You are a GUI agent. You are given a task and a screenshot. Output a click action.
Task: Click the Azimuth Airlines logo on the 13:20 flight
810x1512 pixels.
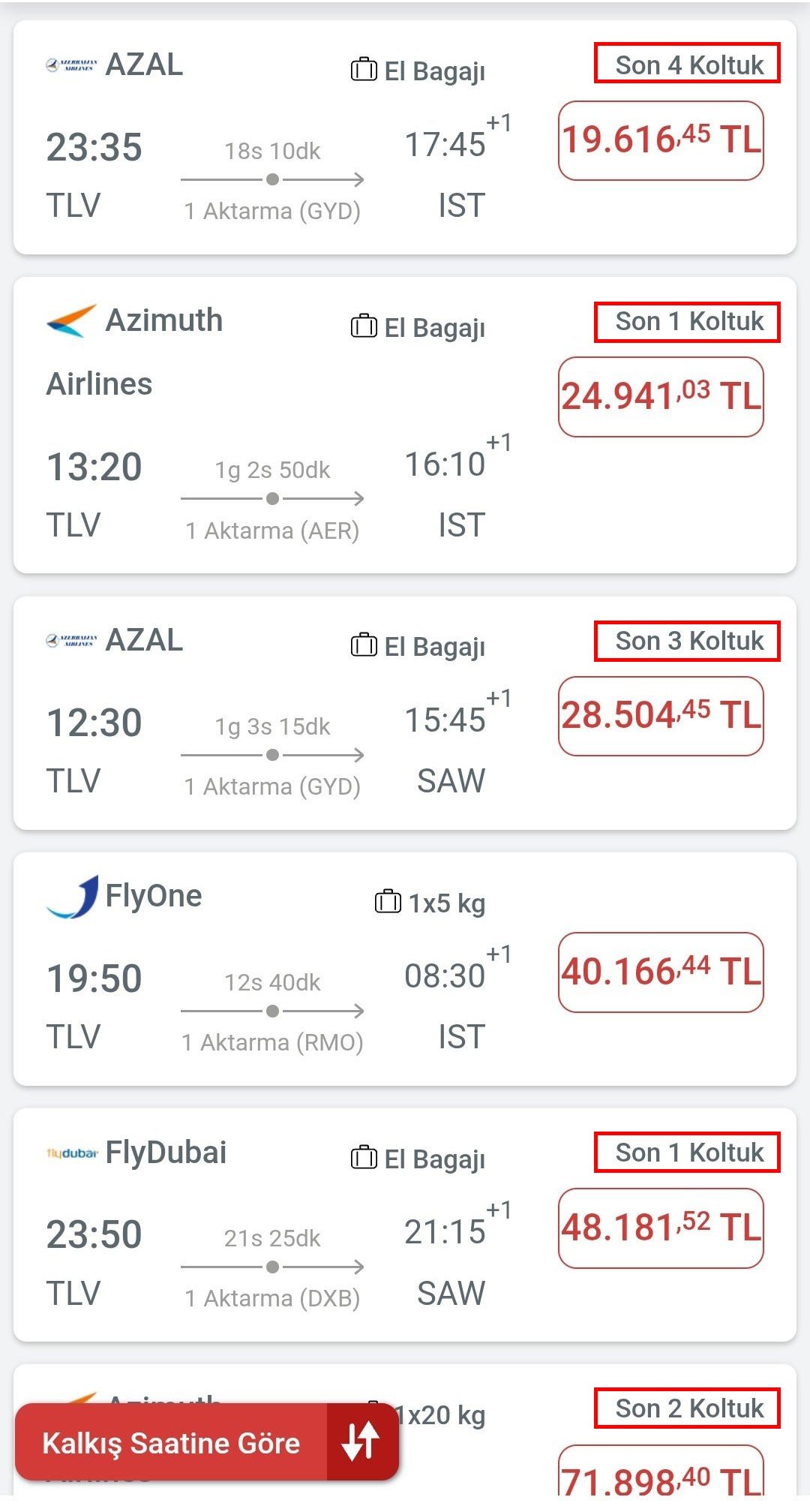point(71,321)
